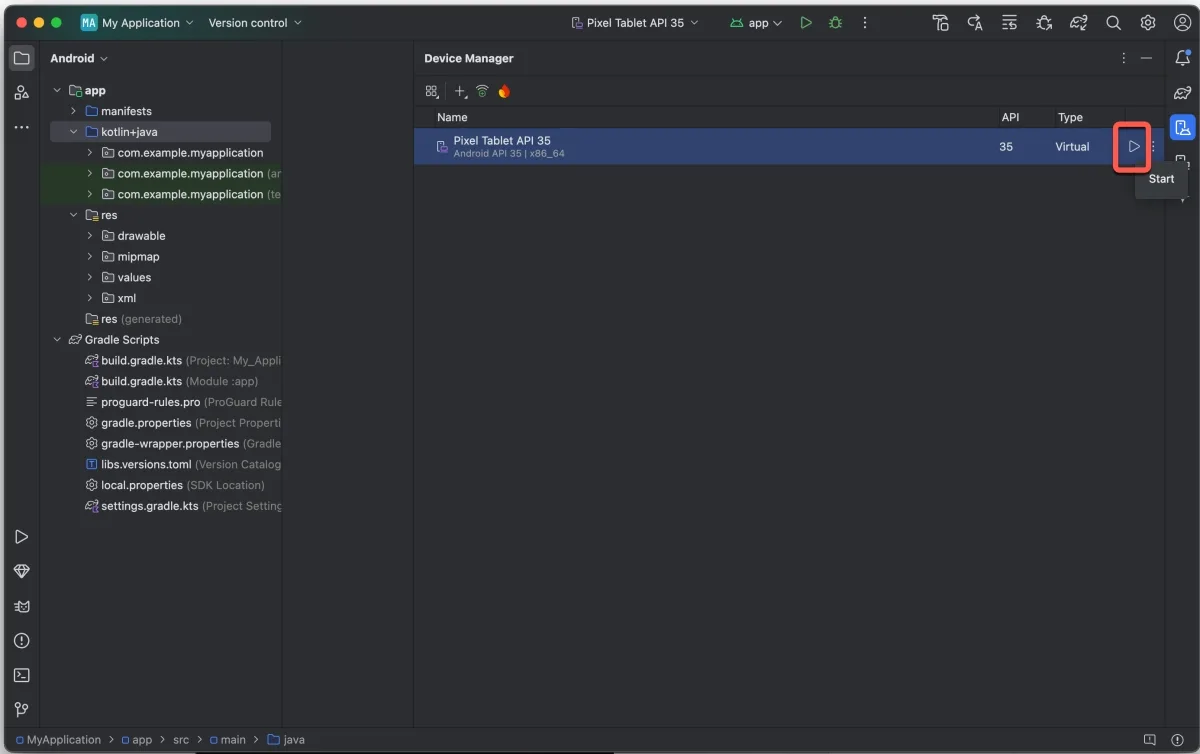Open the Android project view dropdown
The image size is (1200, 754).
coord(79,58)
